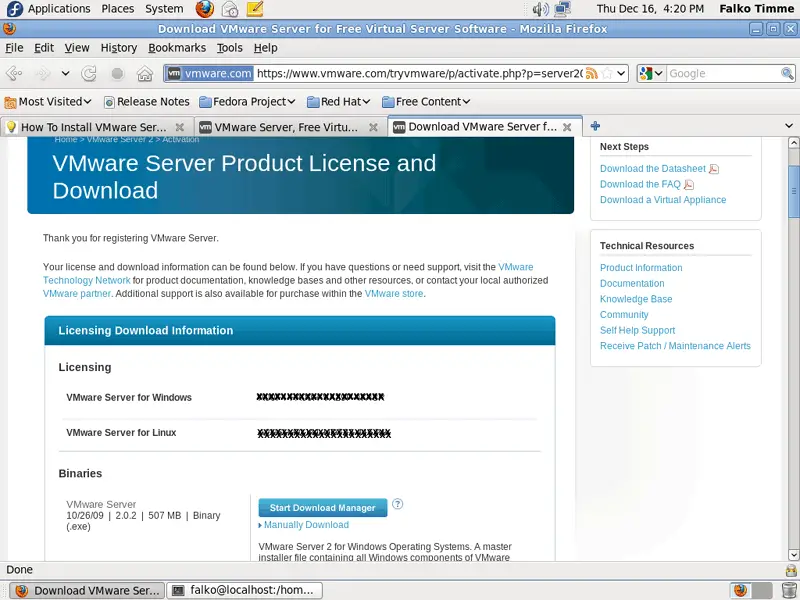Screen dimensions: 800x600
Task: Click the Manually Download link
Action: click(x=306, y=525)
